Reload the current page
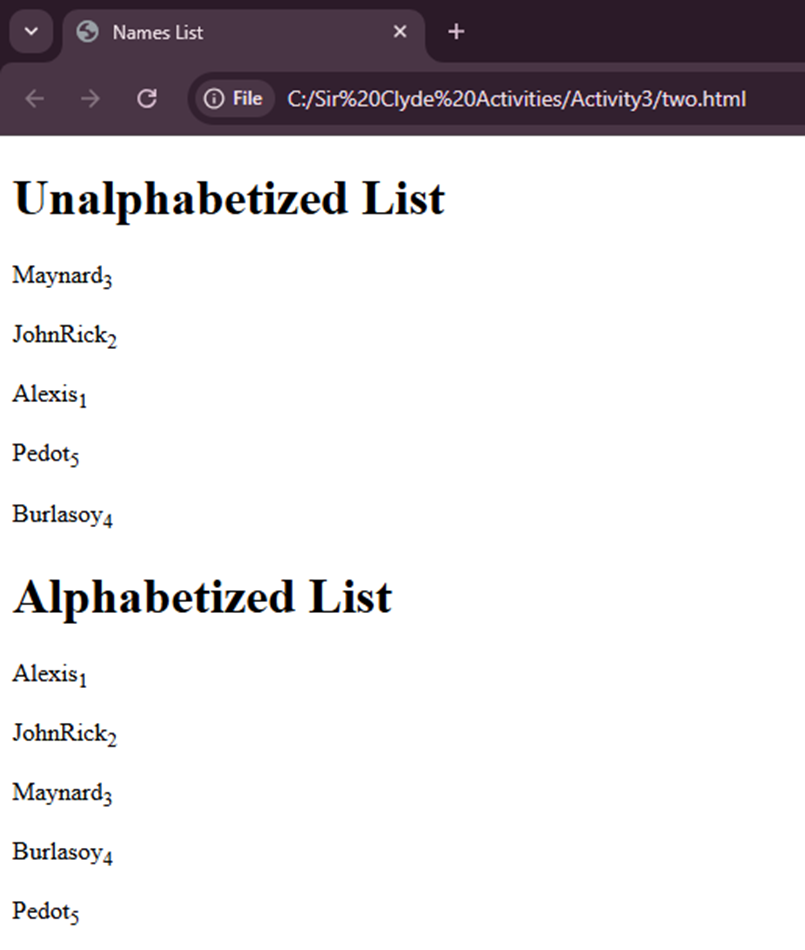Image resolution: width=805 pixels, height=950 pixels. (147, 99)
